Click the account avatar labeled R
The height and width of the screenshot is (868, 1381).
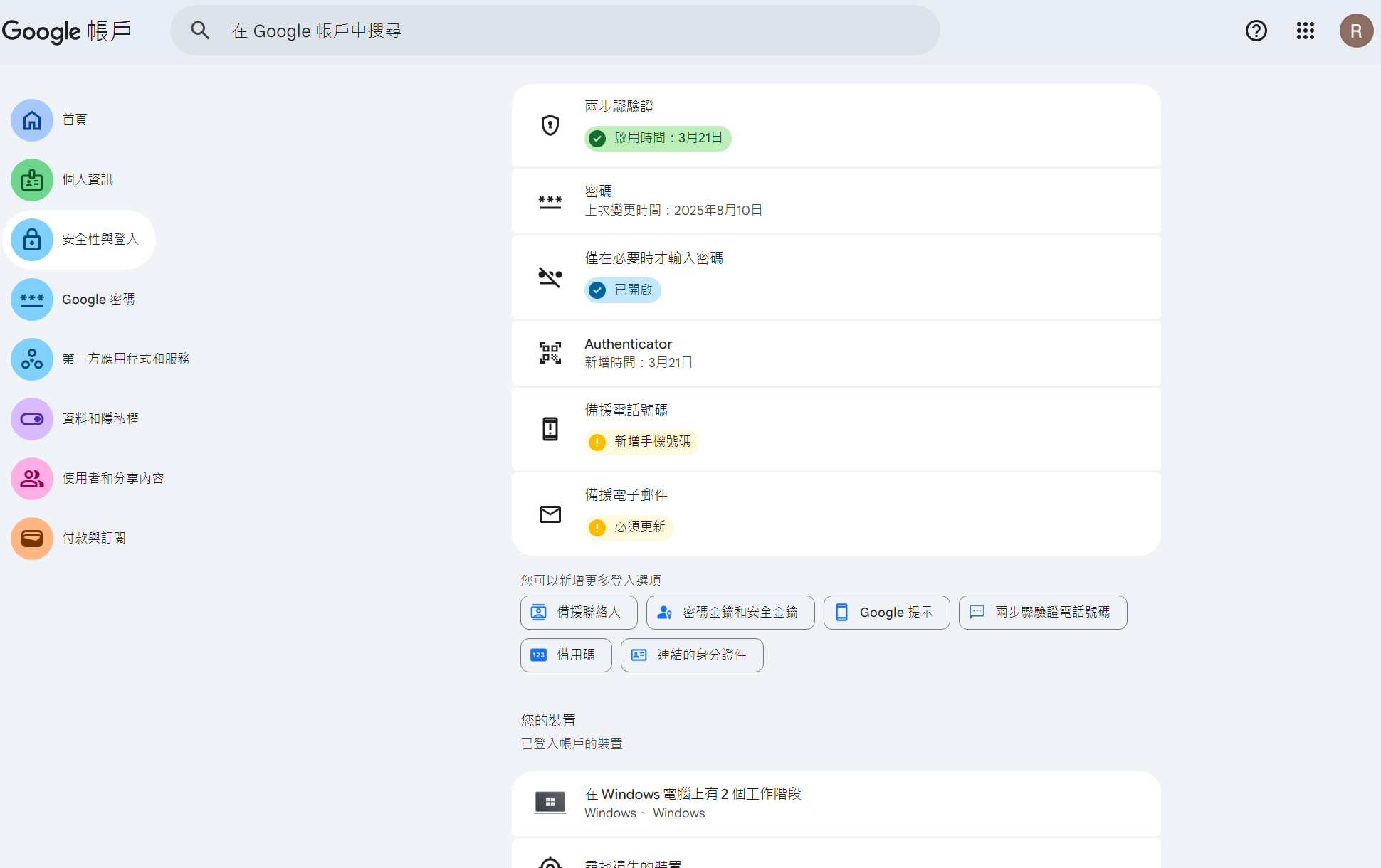[1355, 31]
